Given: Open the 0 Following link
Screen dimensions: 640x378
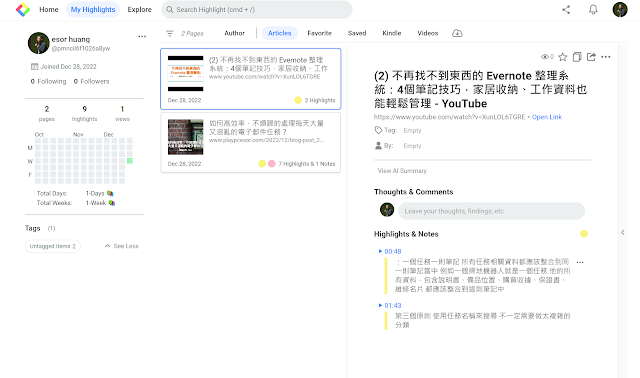Looking at the screenshot, I should pyautogui.click(x=48, y=81).
